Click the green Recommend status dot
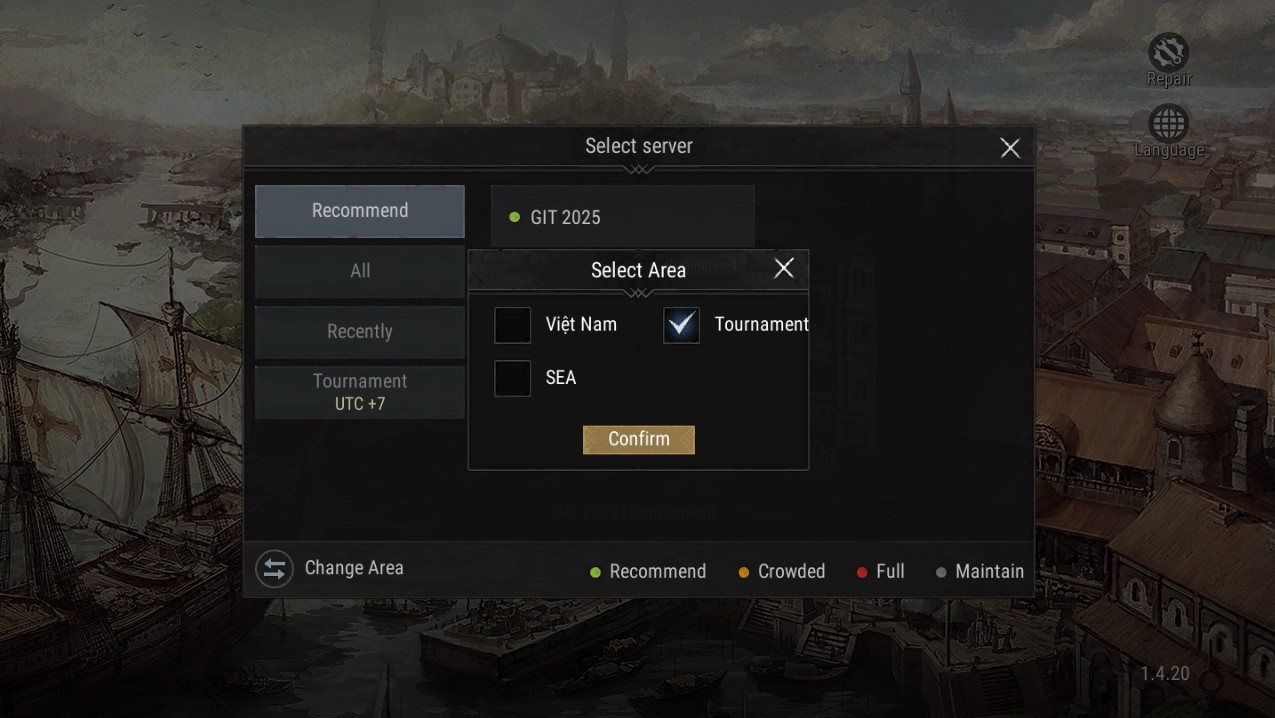Screen dimensions: 1275x718 point(596,572)
